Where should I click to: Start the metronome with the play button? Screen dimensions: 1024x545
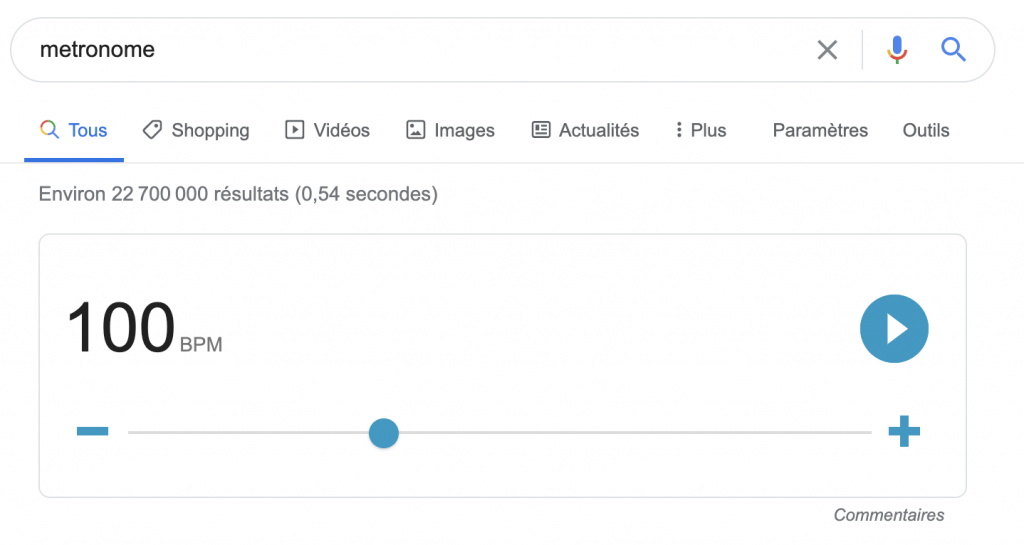pos(894,329)
